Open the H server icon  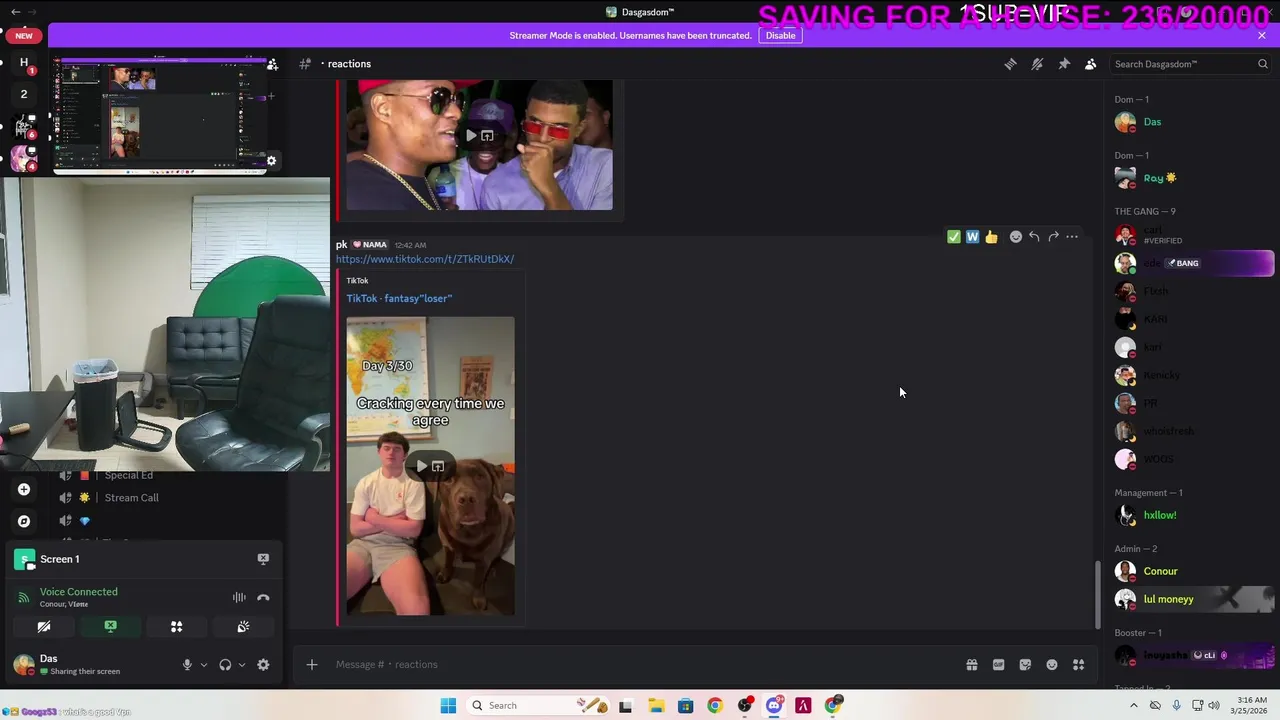[x=24, y=63]
